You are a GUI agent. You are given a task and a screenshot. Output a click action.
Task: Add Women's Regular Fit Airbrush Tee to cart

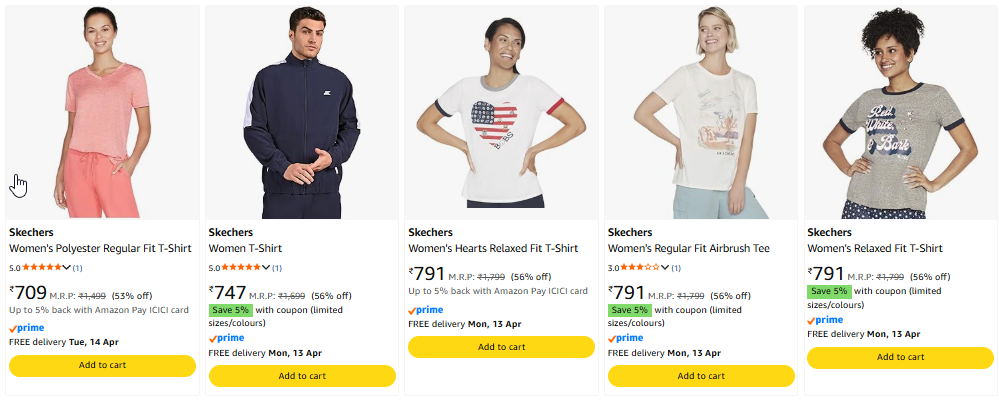coord(701,376)
